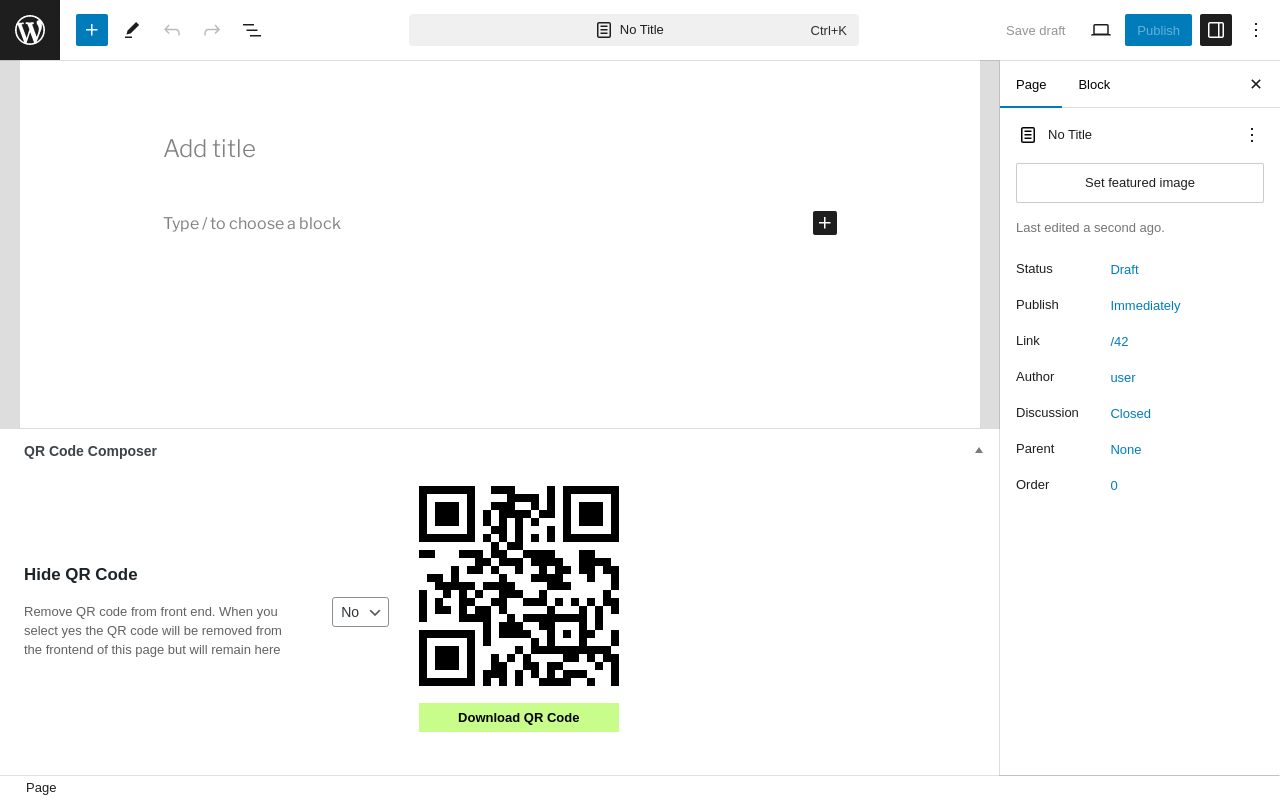The height and width of the screenshot is (800, 1280).
Task: Open the Options three-dot menu in top bar
Action: pos(1256,30)
